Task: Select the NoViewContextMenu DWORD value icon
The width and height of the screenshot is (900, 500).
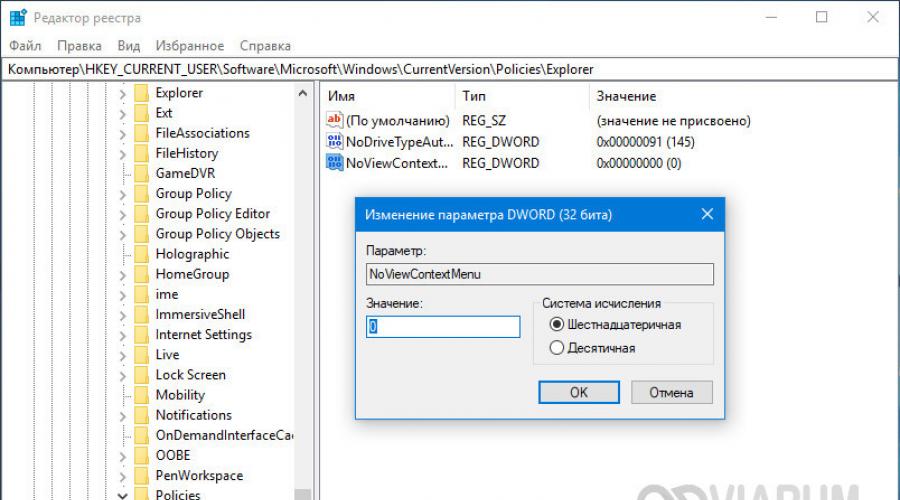Action: pos(335,163)
